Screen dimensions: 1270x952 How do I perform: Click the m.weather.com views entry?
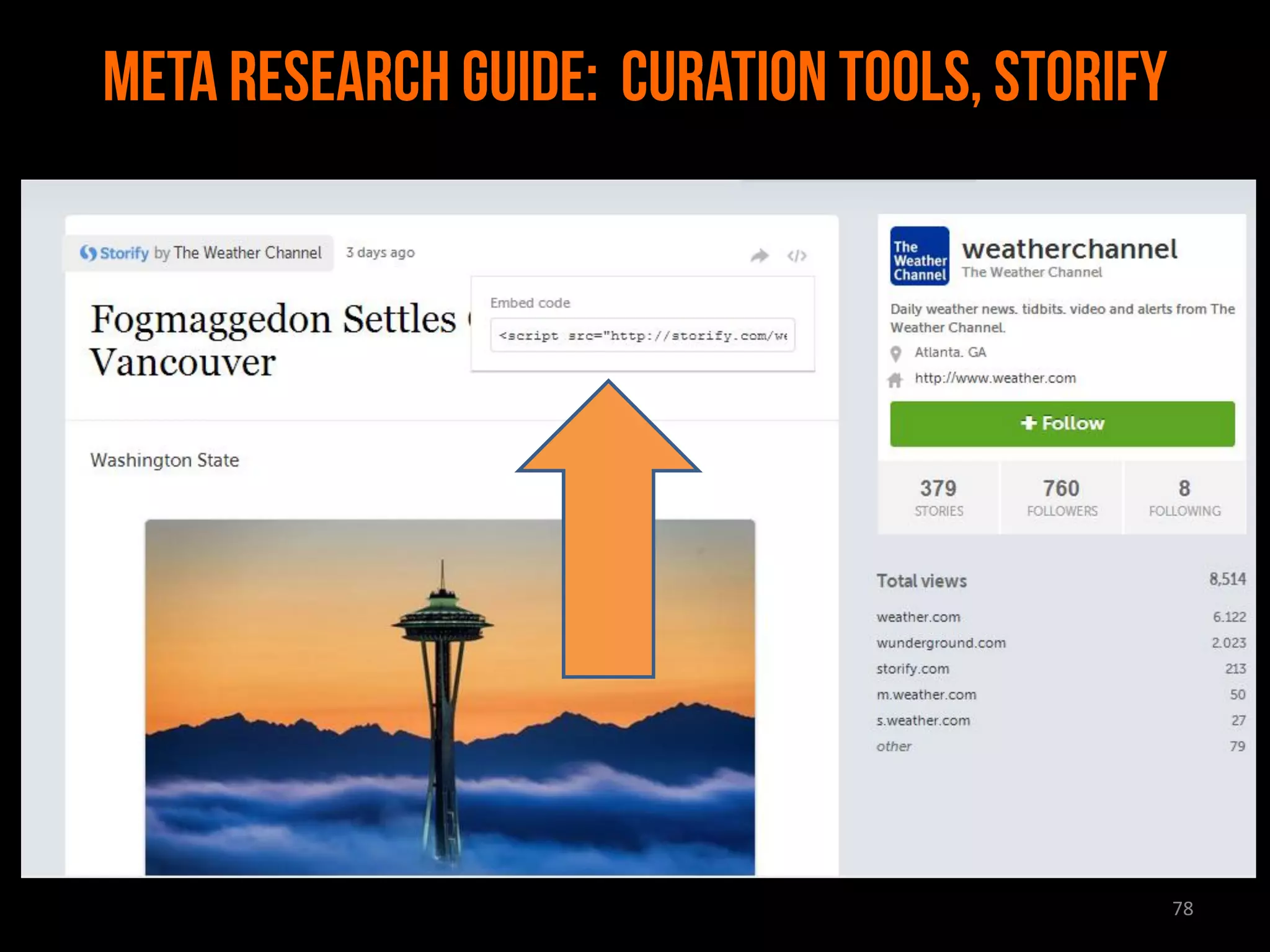926,695
